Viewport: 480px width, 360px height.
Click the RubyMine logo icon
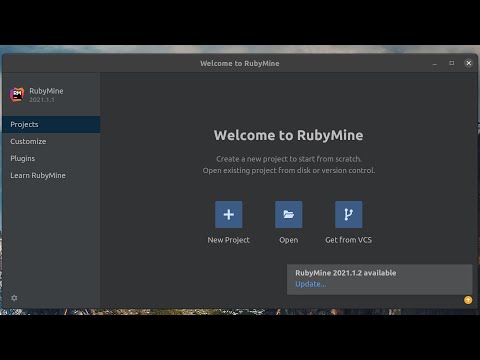click(x=17, y=95)
